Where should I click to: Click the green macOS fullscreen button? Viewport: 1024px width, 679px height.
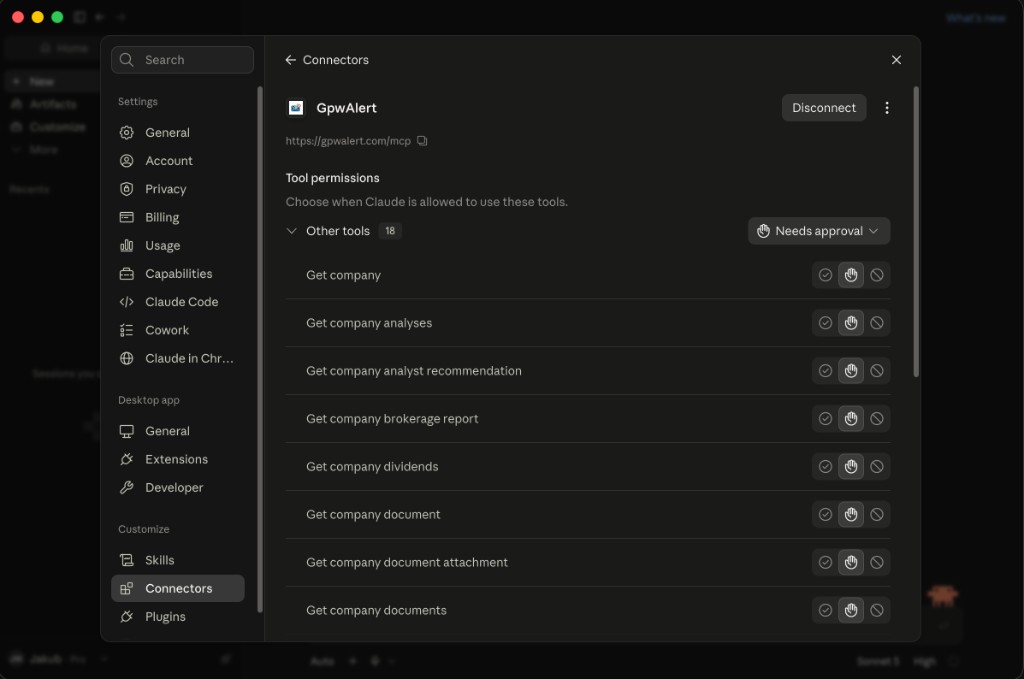point(57,17)
